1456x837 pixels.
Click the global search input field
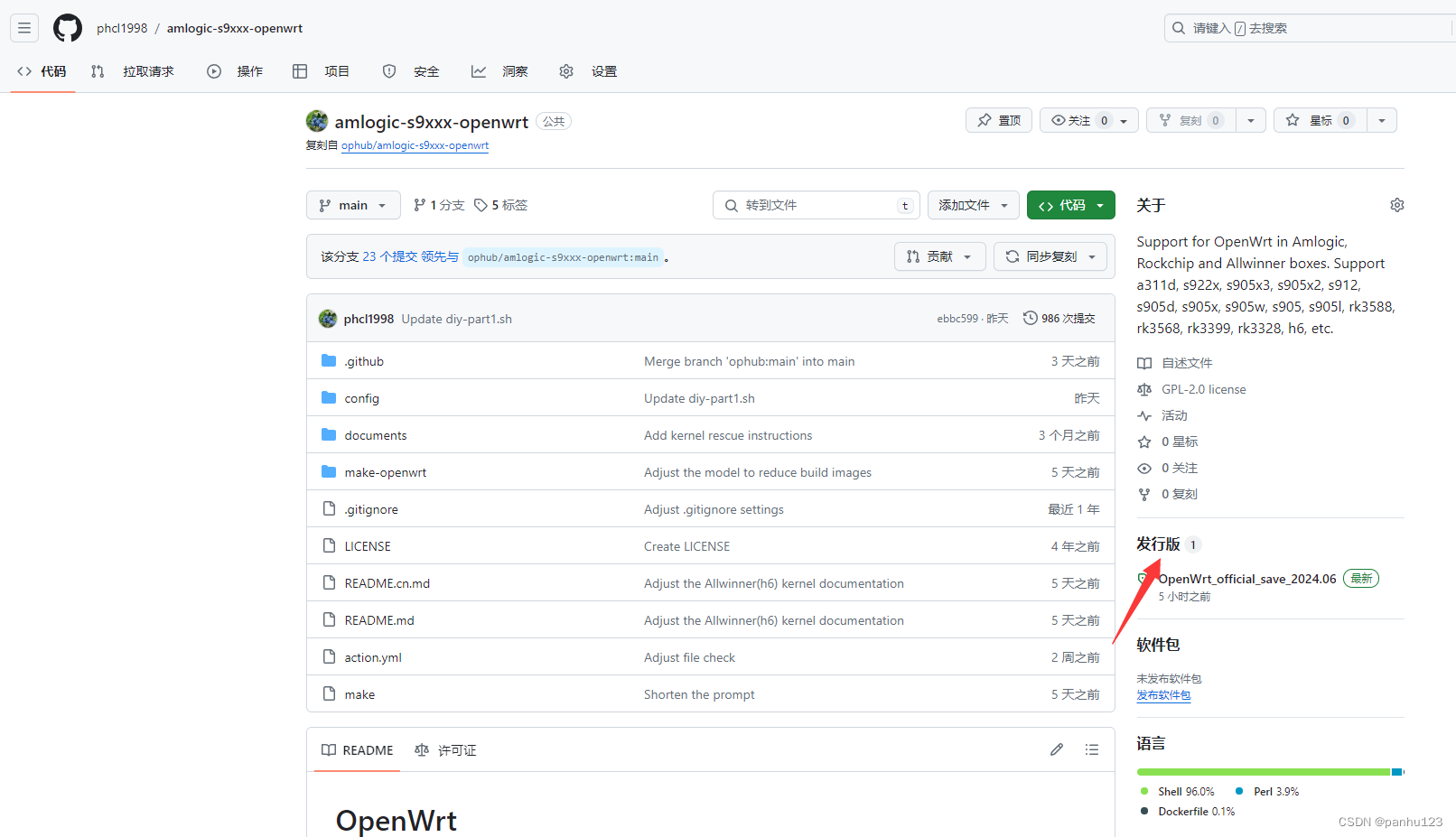[1310, 28]
